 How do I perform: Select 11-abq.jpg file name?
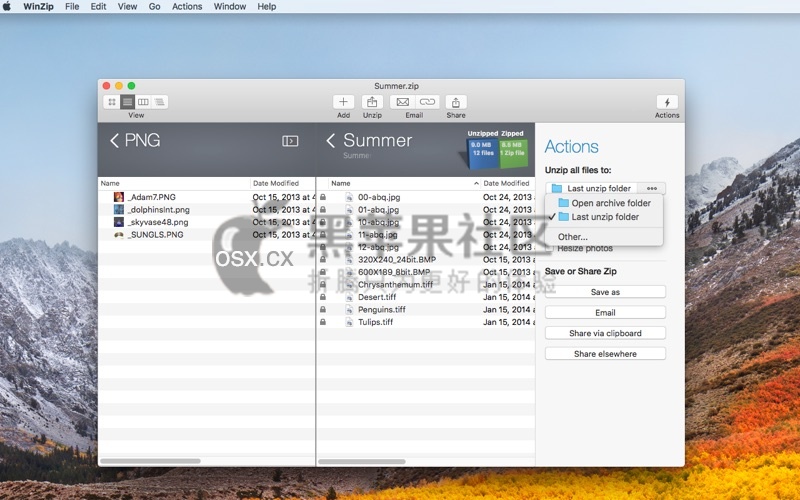click(x=378, y=235)
